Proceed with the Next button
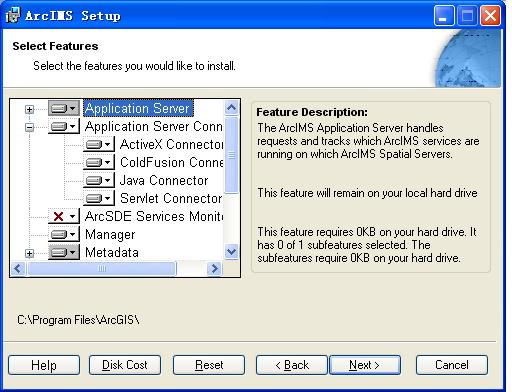Screen dimensions: 512x392 365,365
